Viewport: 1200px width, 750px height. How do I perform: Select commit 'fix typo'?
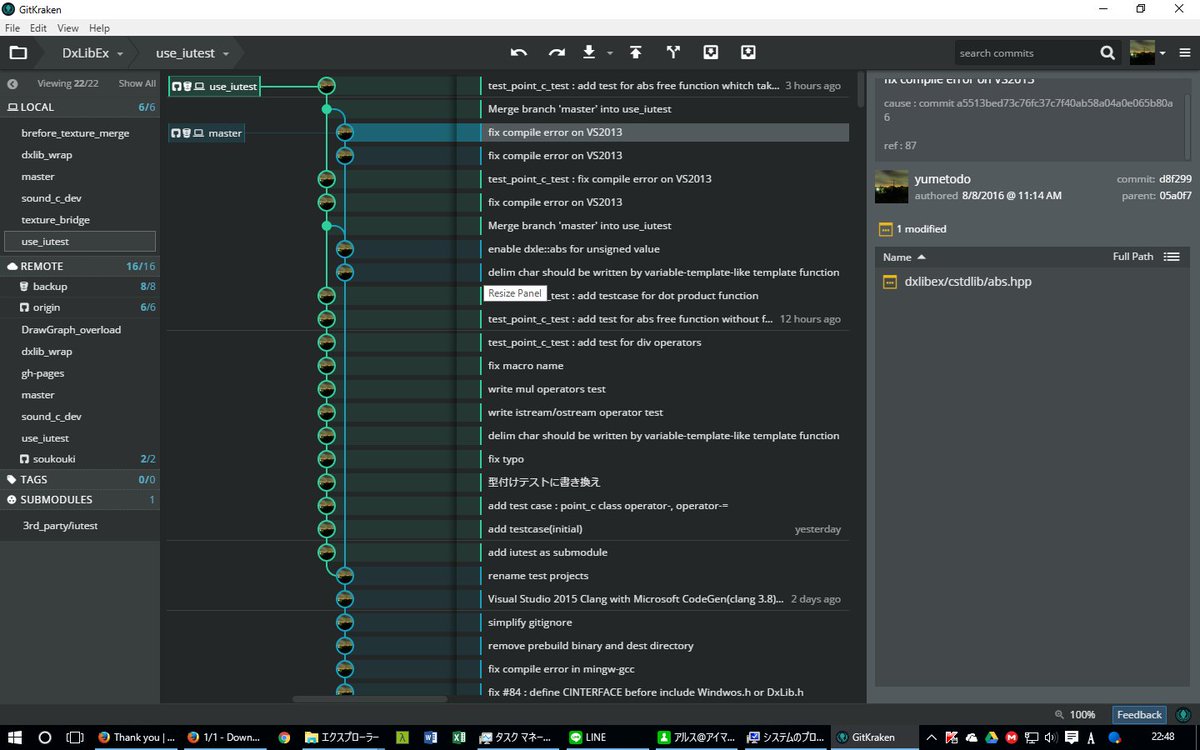pyautogui.click(x=506, y=459)
